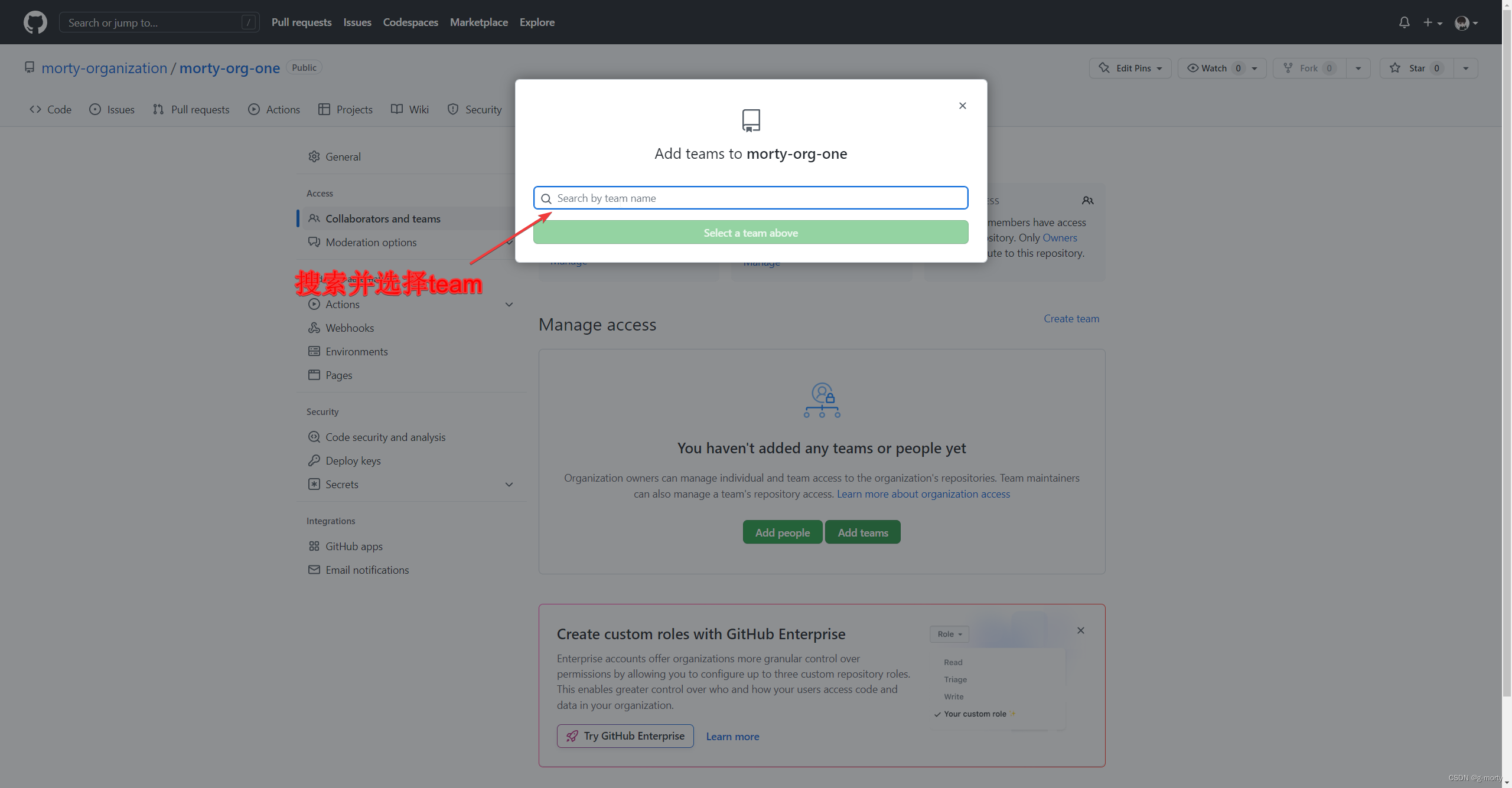This screenshot has width=1512, height=788.
Task: Switch to the Code tab
Action: [50, 109]
